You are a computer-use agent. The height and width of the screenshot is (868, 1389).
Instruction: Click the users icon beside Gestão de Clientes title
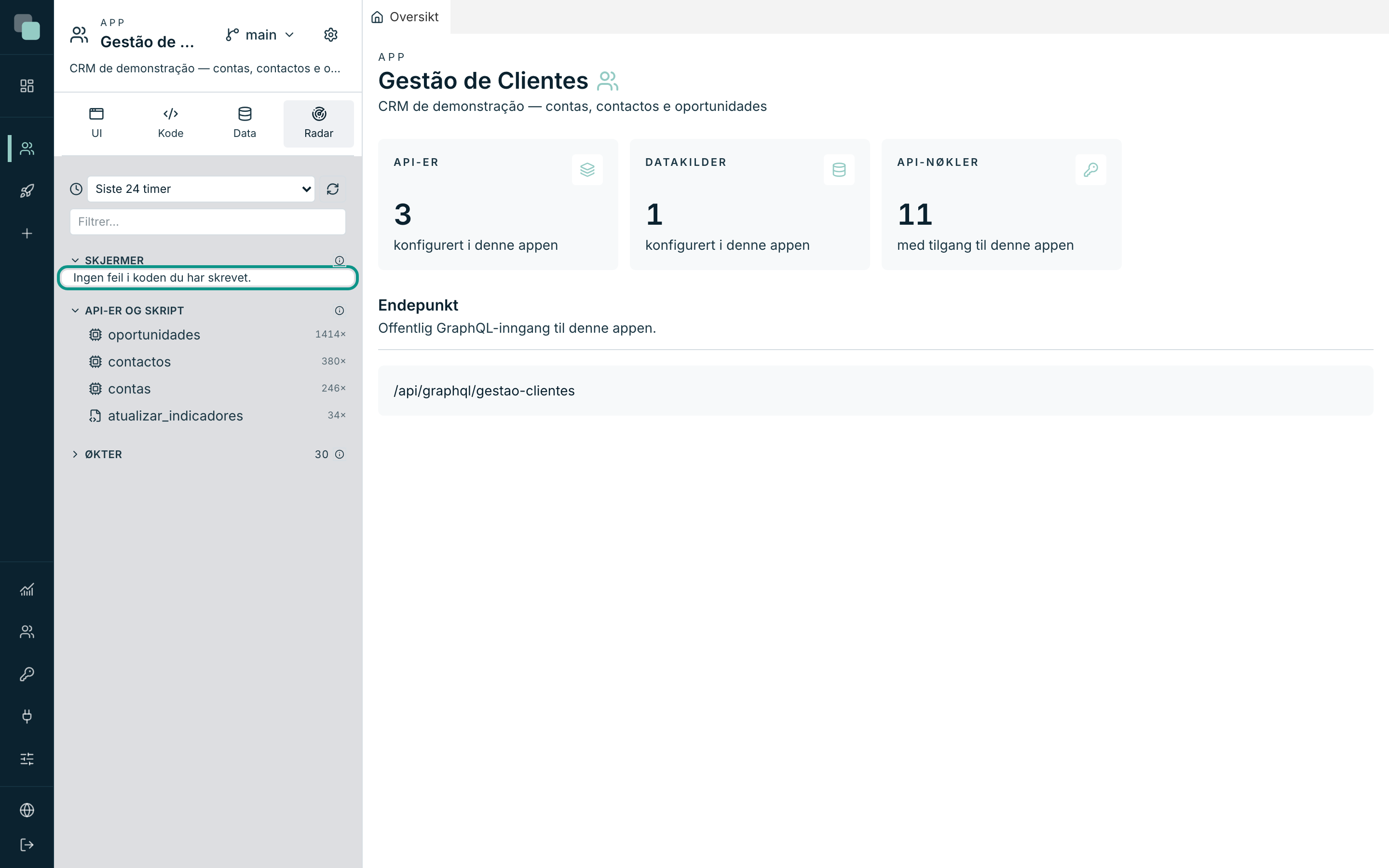607,81
